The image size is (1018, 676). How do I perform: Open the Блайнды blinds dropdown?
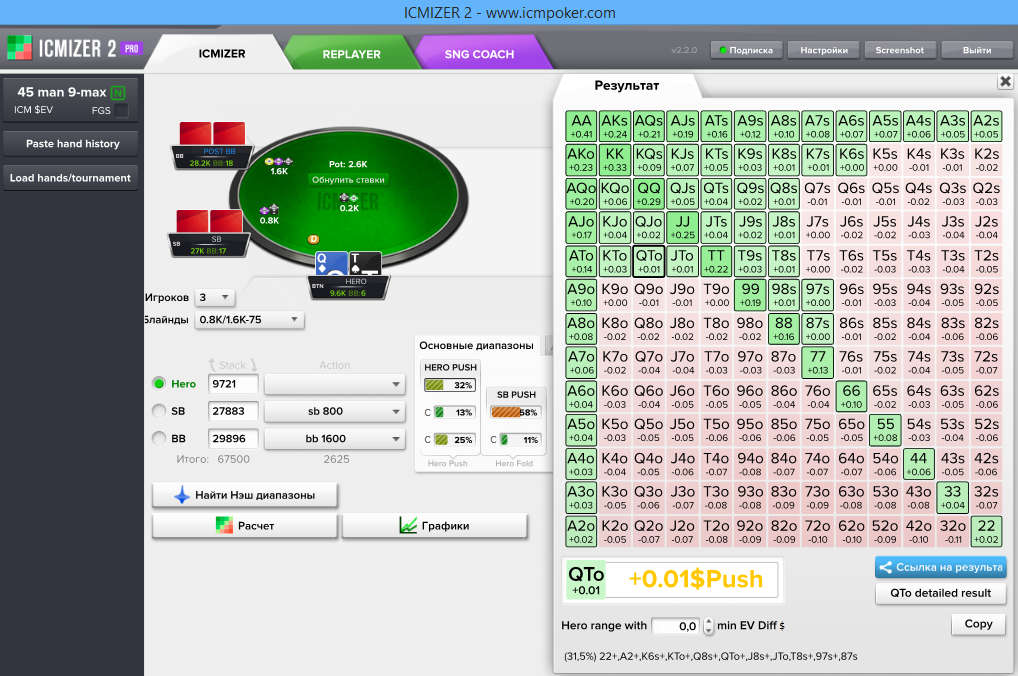(249, 319)
